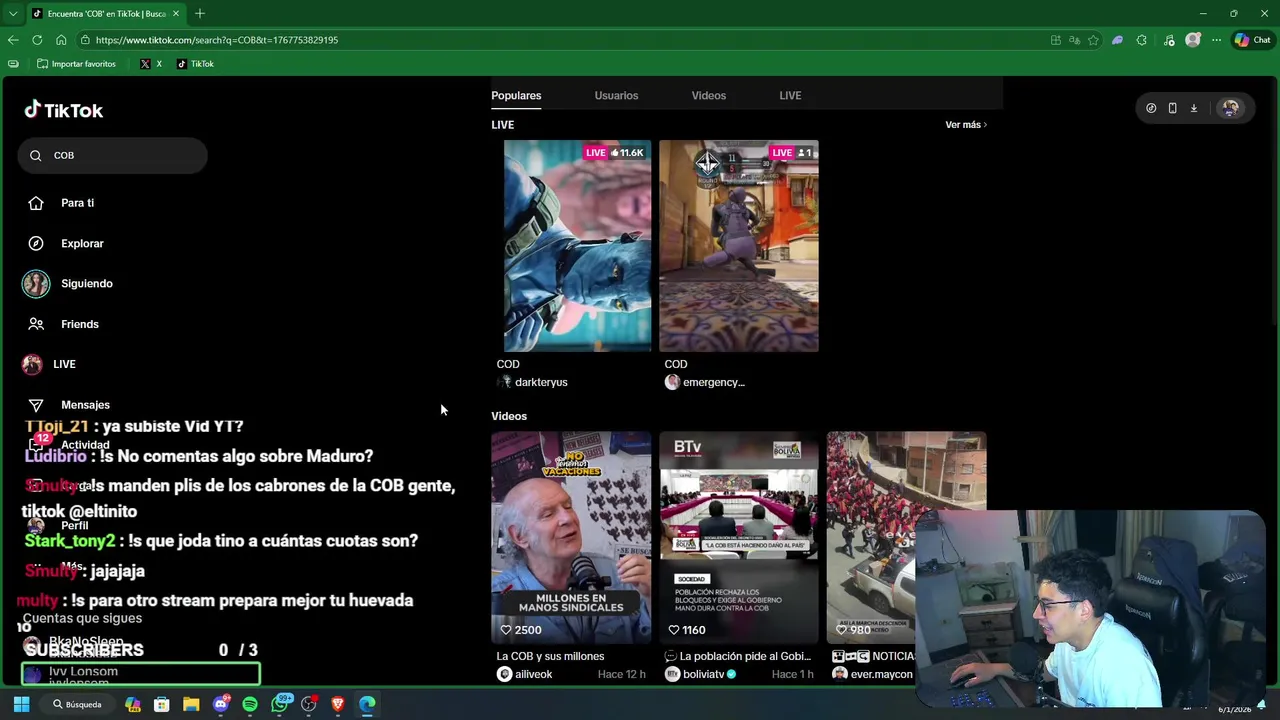Click the browser address bar URL
The width and height of the screenshot is (1280, 720).
click(217, 40)
